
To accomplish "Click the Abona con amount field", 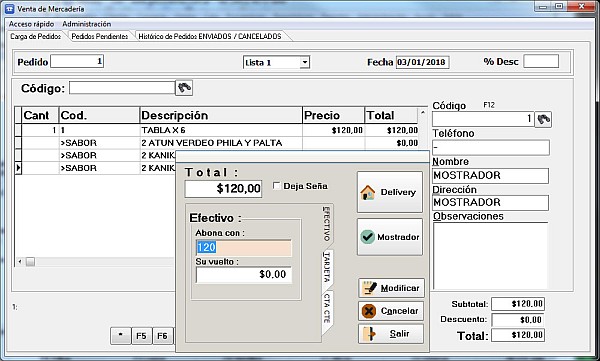I will click(x=243, y=248).
